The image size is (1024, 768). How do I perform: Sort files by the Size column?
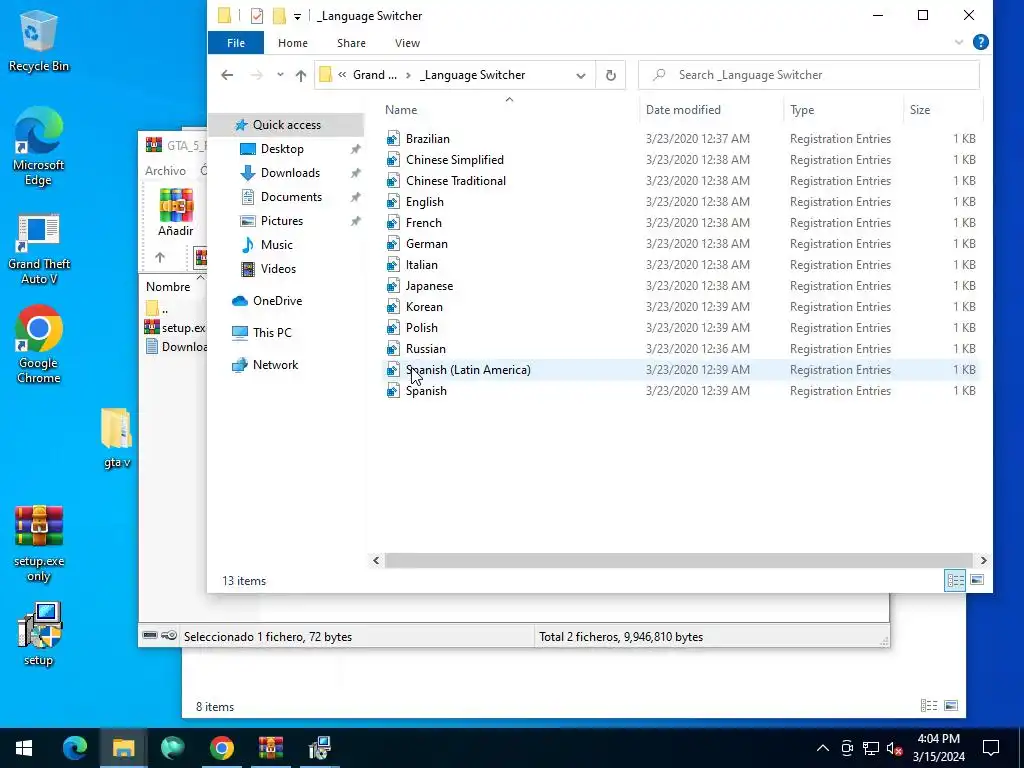click(x=920, y=110)
